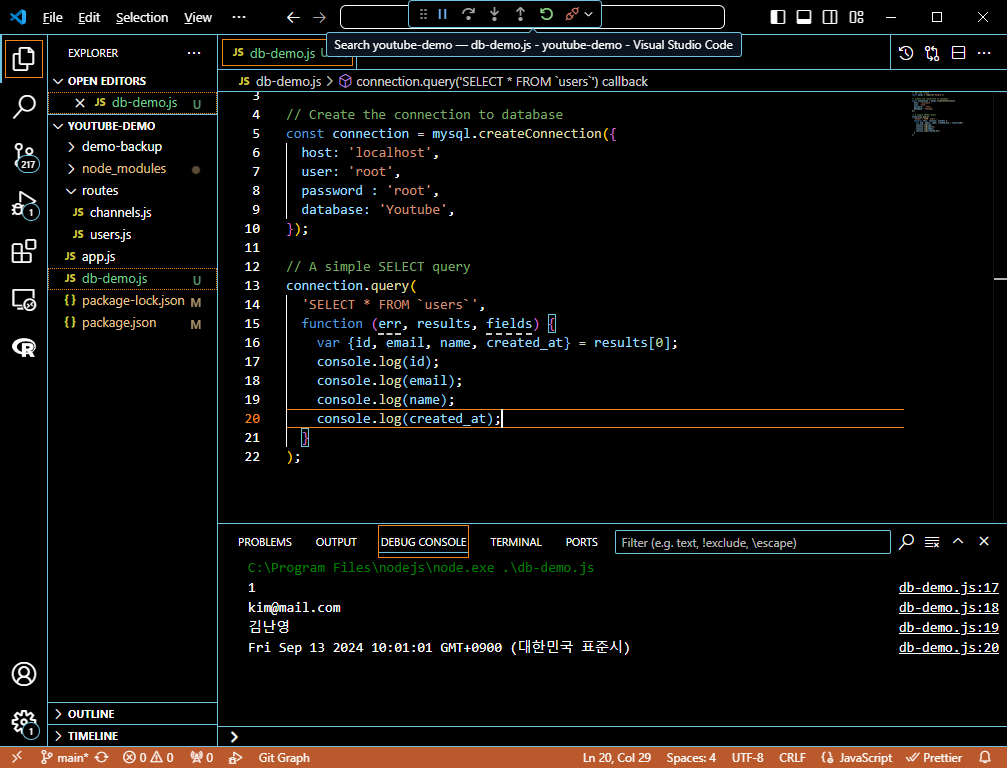Collapse the Open Editors section
The width and height of the screenshot is (1007, 768).
[x=58, y=81]
